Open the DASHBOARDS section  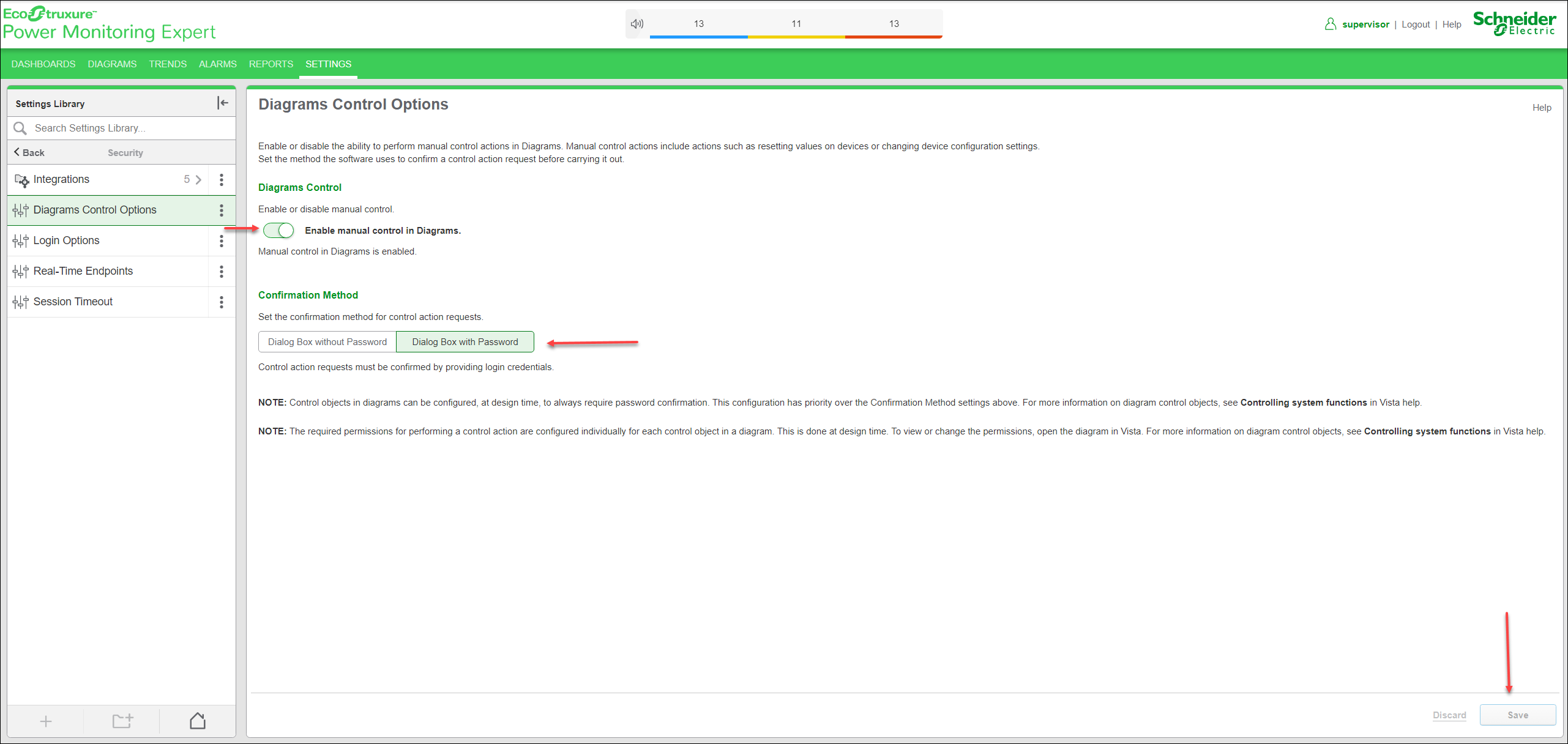(43, 64)
